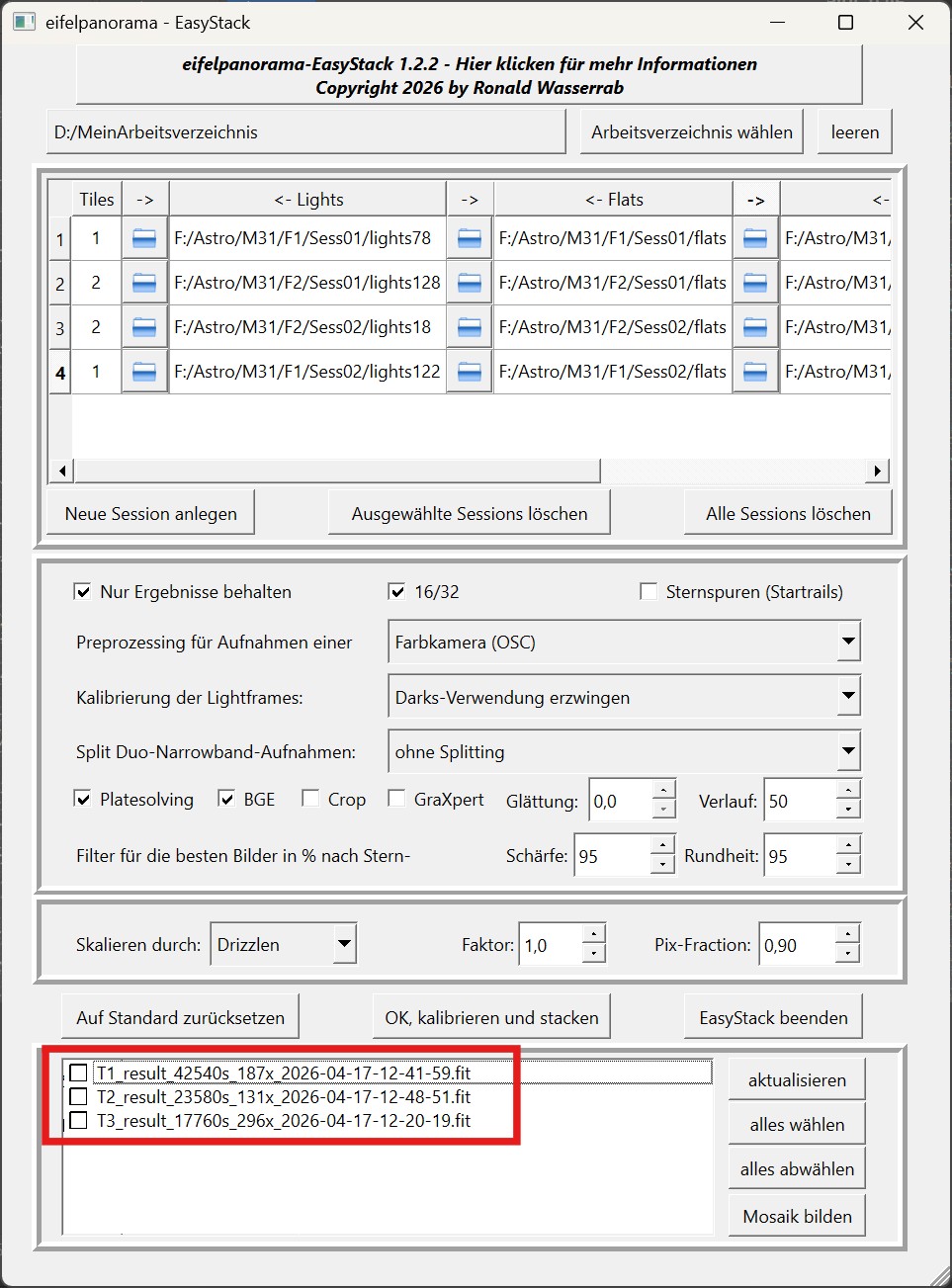Click Lights folder icon in row 4
This screenshot has height=1288, width=952.
[144, 372]
